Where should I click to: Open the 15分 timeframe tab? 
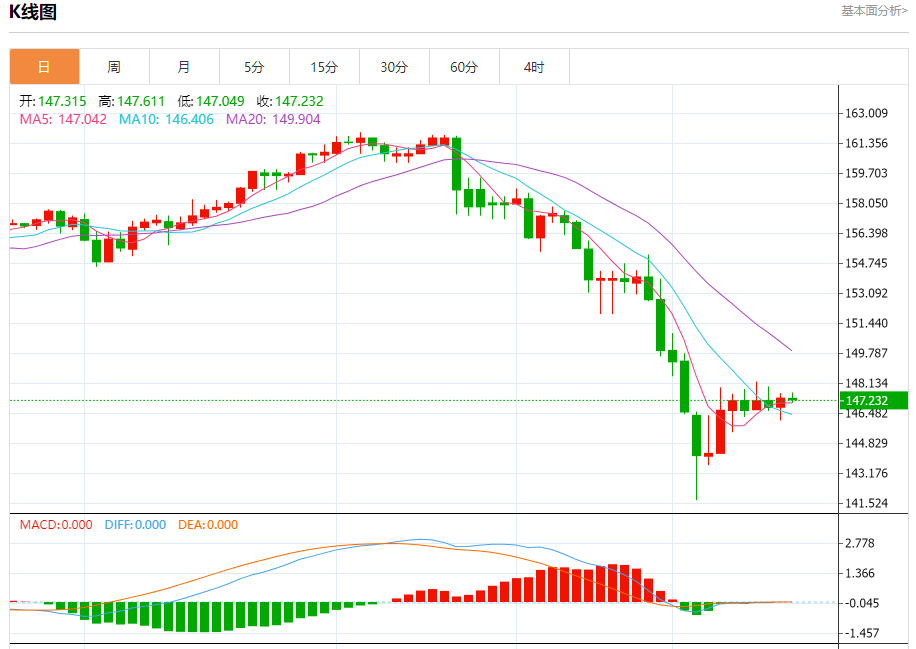324,67
